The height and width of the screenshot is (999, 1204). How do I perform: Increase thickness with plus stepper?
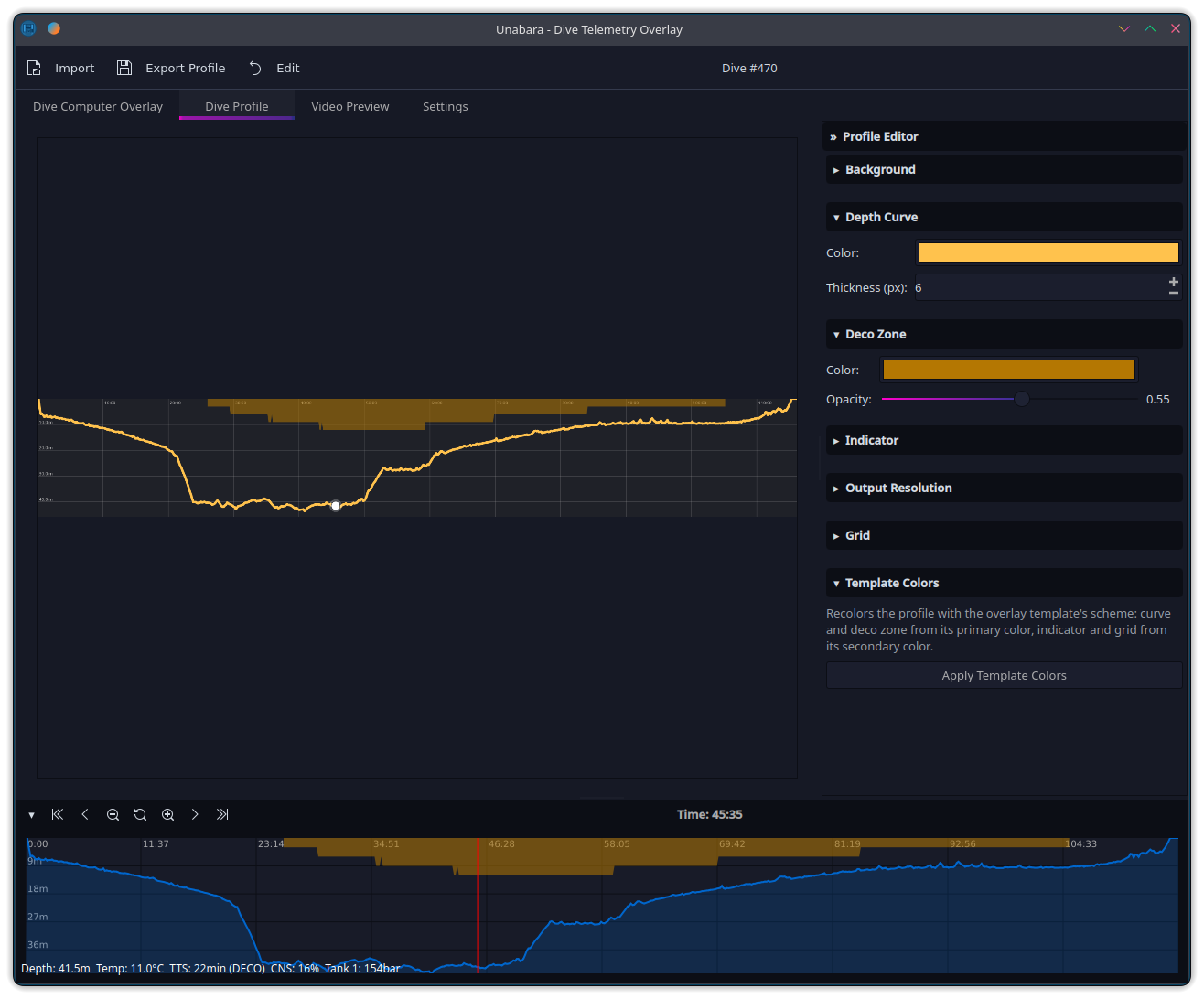tap(1174, 282)
